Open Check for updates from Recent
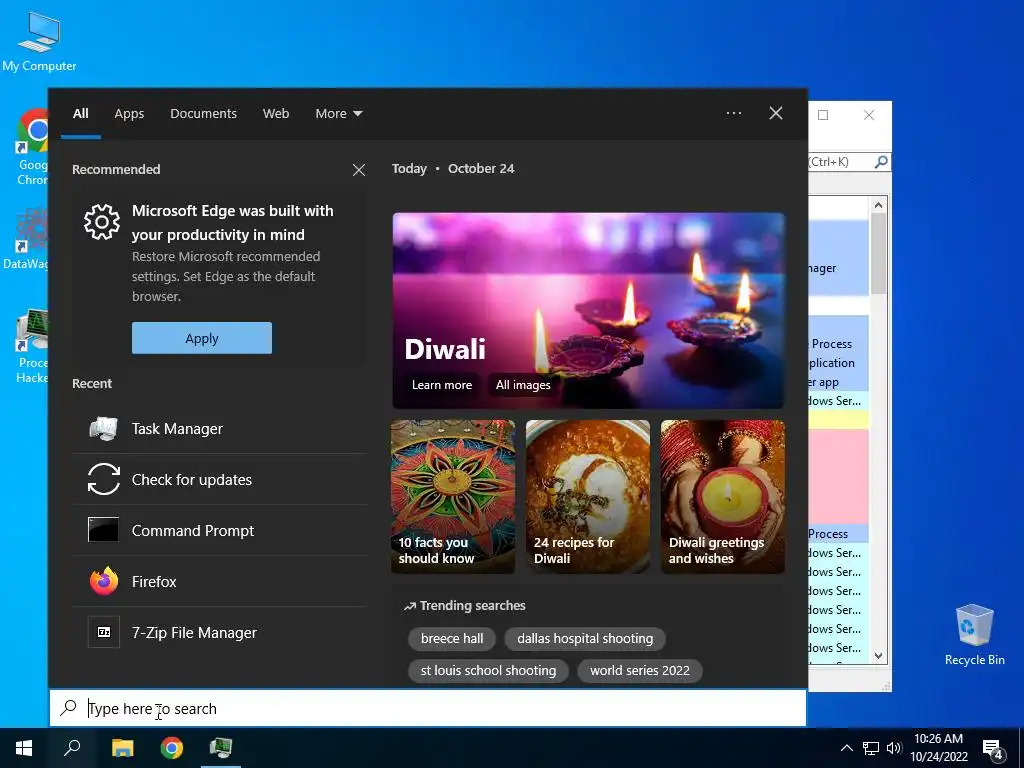This screenshot has height=768, width=1024. coord(219,479)
